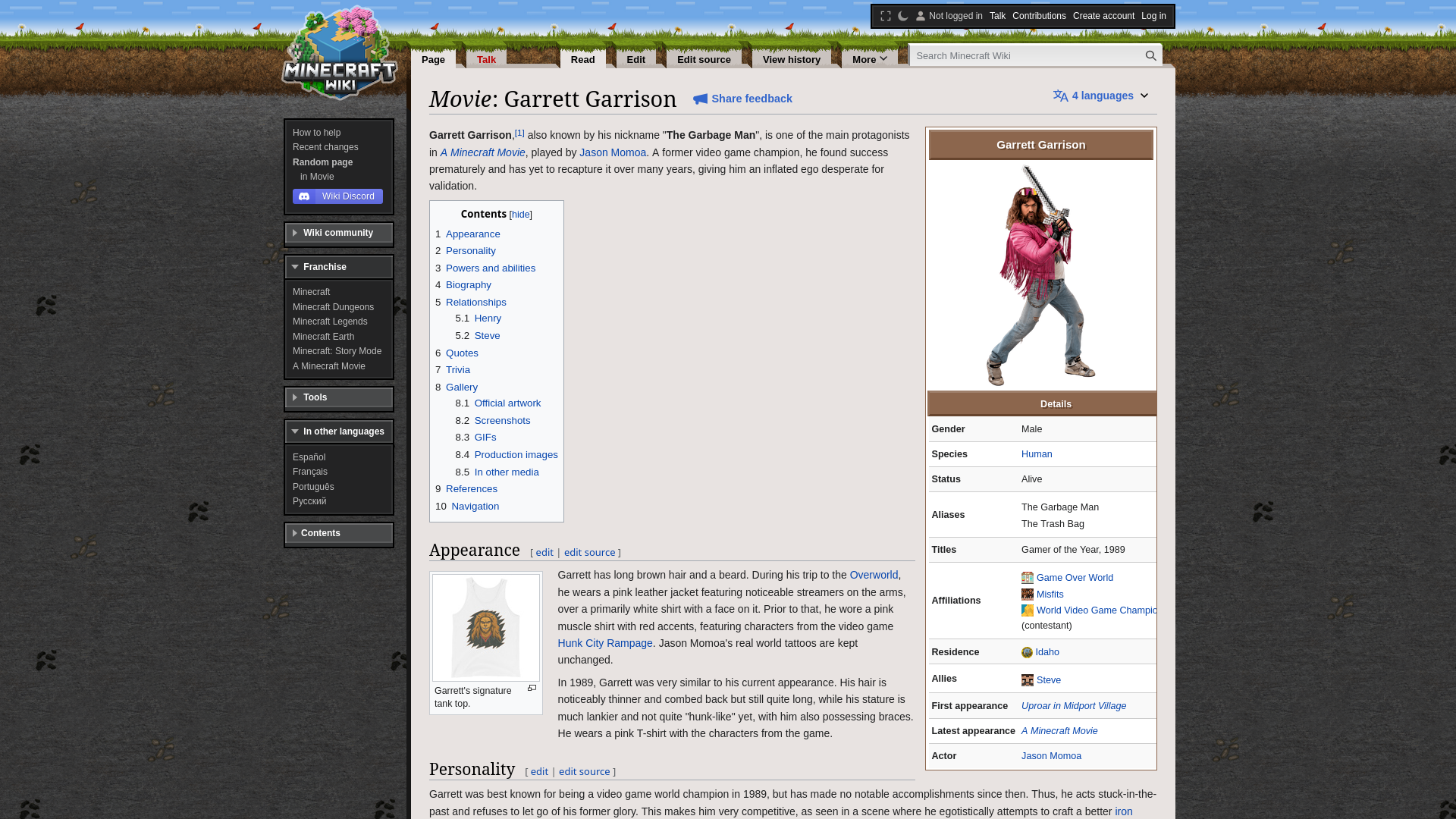Open the Edit source tab
This screenshot has width=1456, height=819.
(704, 59)
